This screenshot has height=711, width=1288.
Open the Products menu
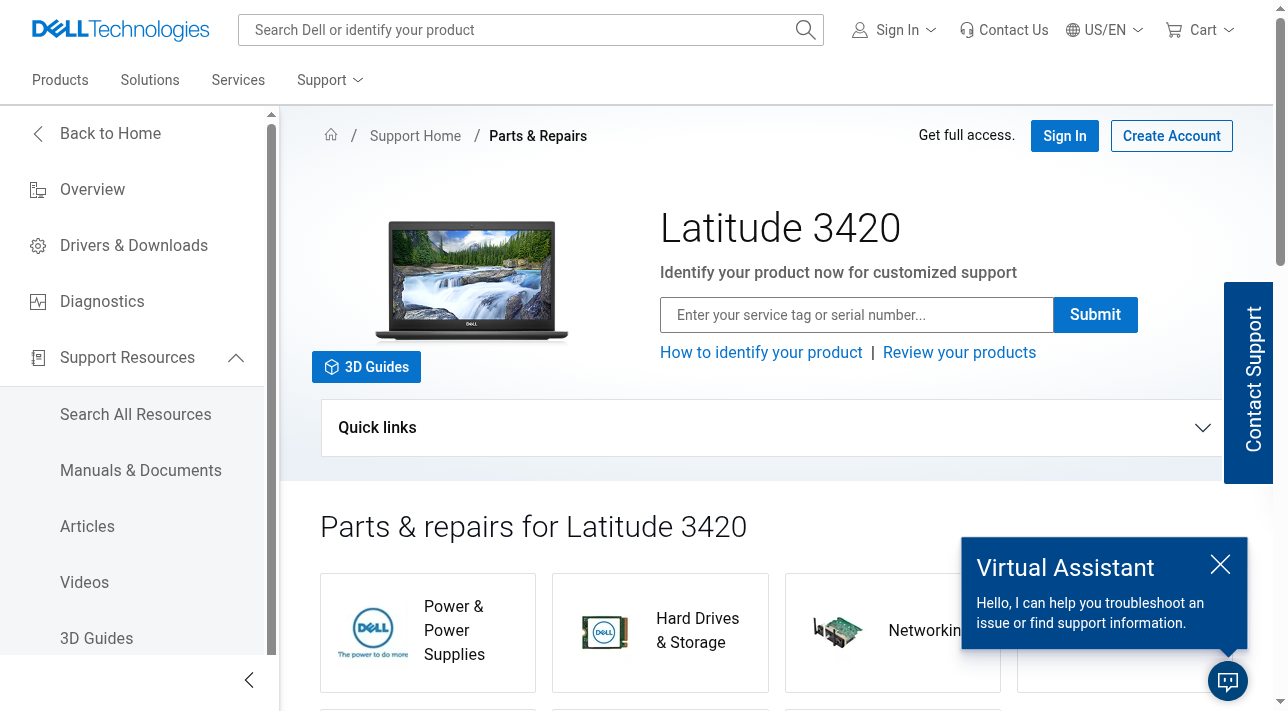(60, 80)
